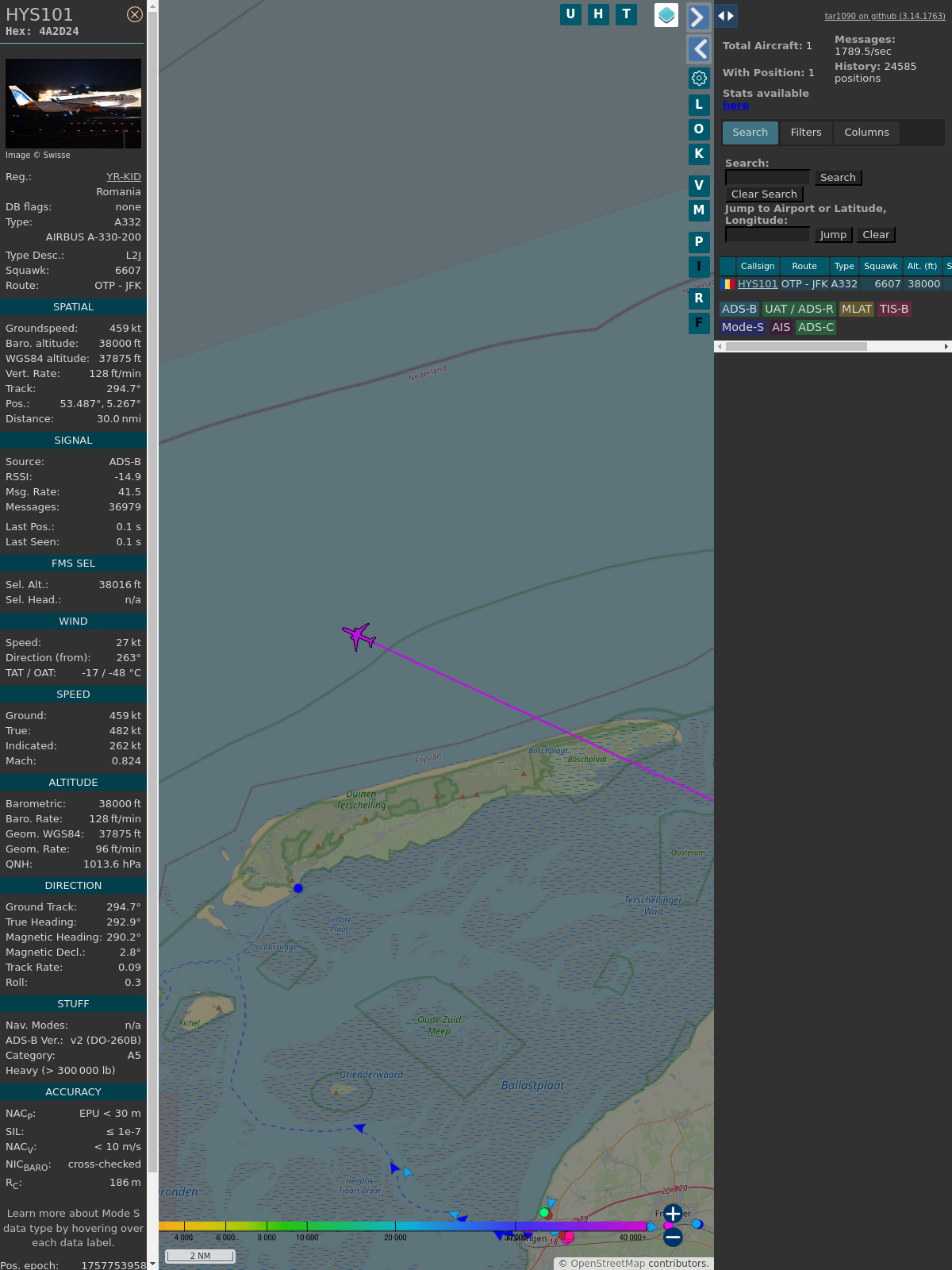
Task: Click the Squawk value 6607 in panel
Action: point(128,271)
